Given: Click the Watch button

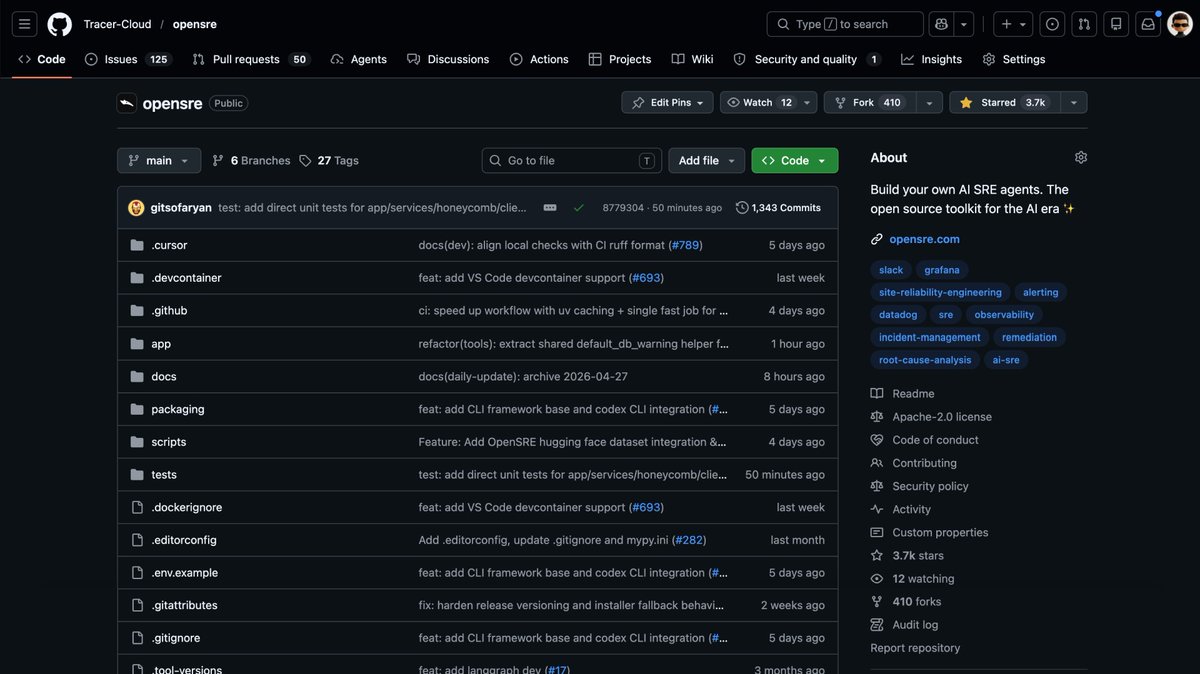Looking at the screenshot, I should tap(759, 103).
